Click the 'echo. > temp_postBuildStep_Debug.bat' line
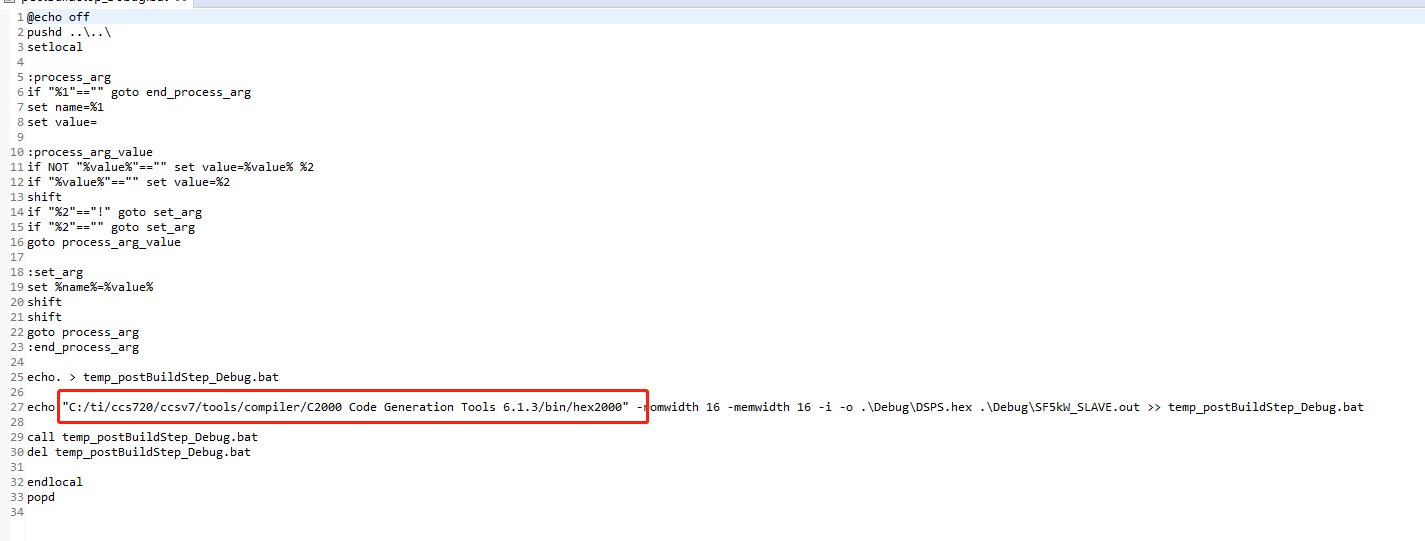Viewport: 1425px width, 541px height. 153,377
